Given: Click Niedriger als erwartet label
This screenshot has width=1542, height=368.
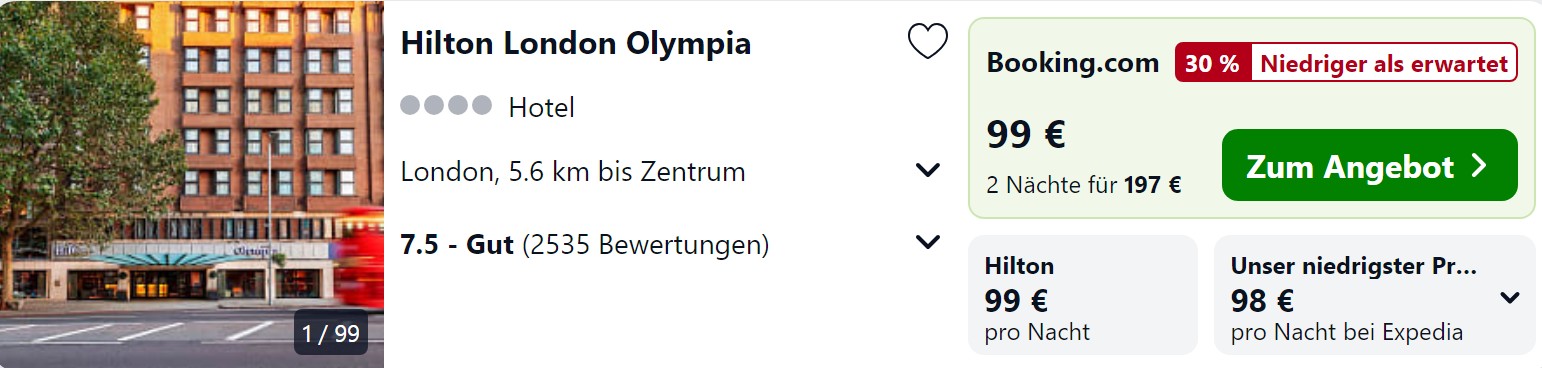Looking at the screenshot, I should pyautogui.click(x=1383, y=64).
